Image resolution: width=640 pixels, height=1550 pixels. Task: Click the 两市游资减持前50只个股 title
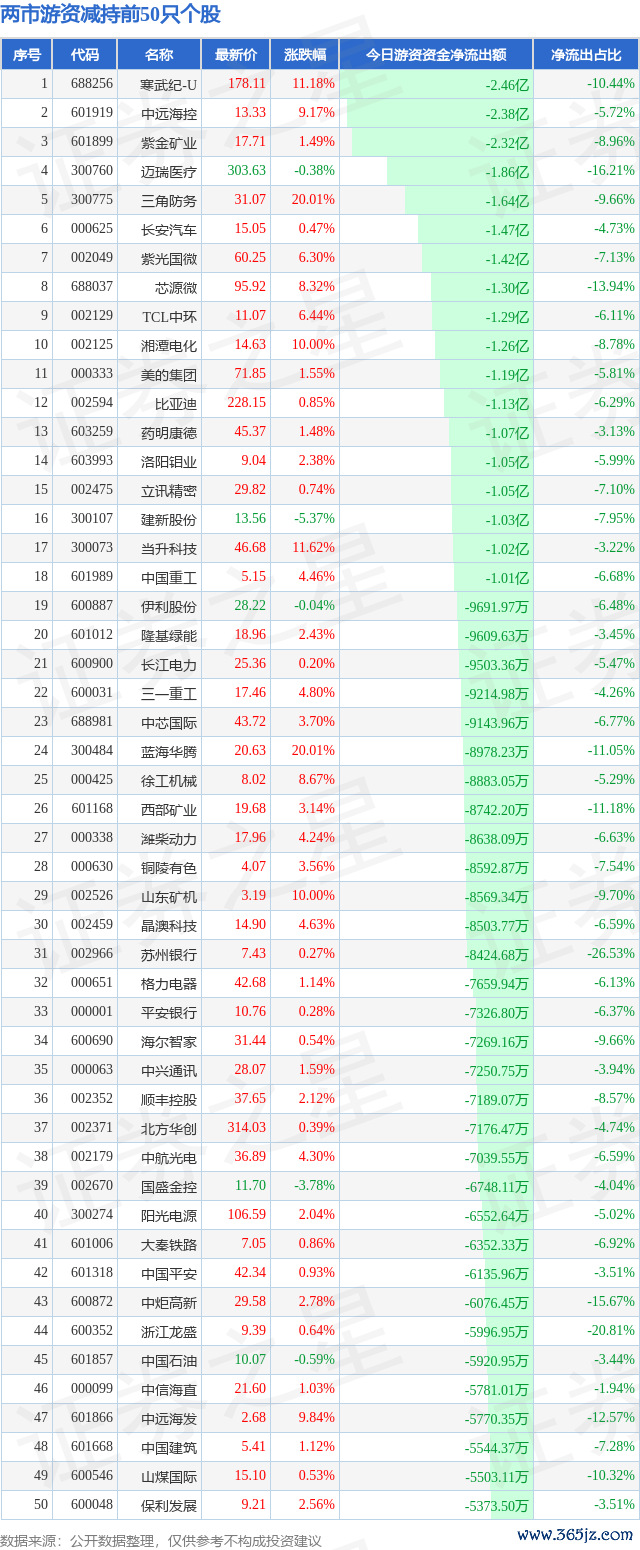pos(111,14)
